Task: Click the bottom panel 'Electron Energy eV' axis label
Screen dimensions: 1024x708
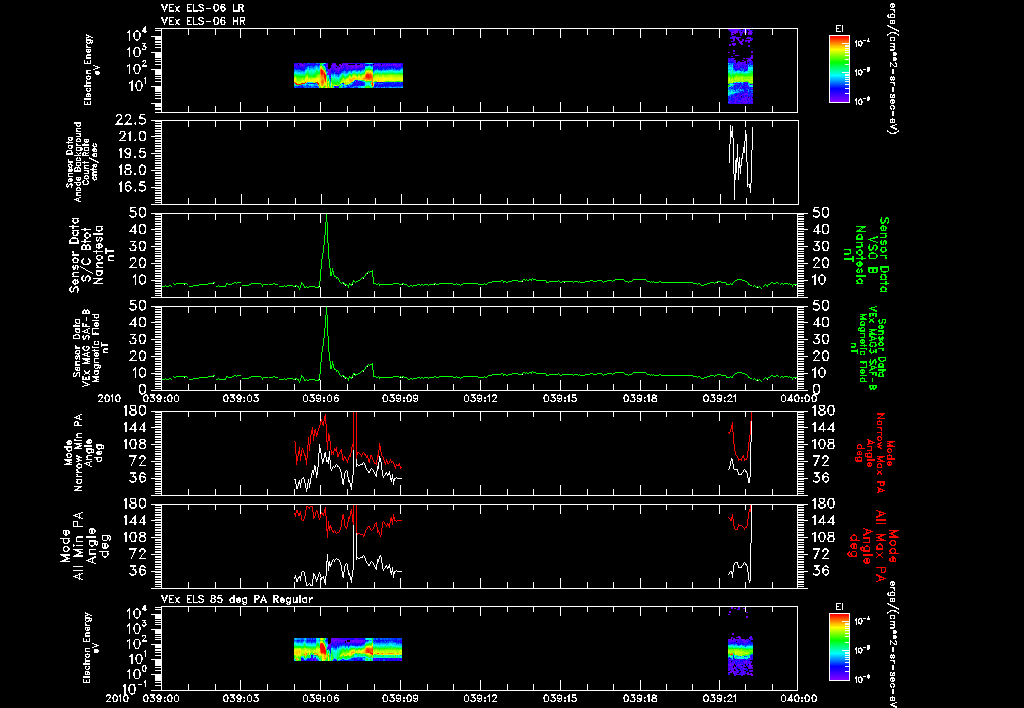Action: (x=93, y=648)
